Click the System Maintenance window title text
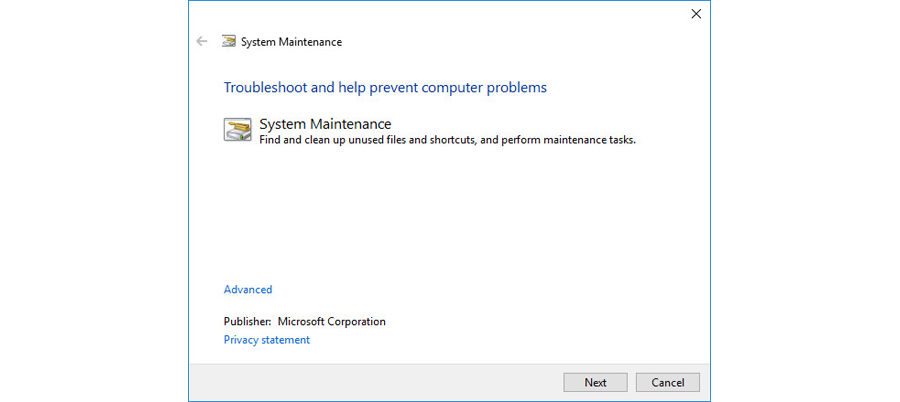This screenshot has width=900, height=402. (292, 42)
